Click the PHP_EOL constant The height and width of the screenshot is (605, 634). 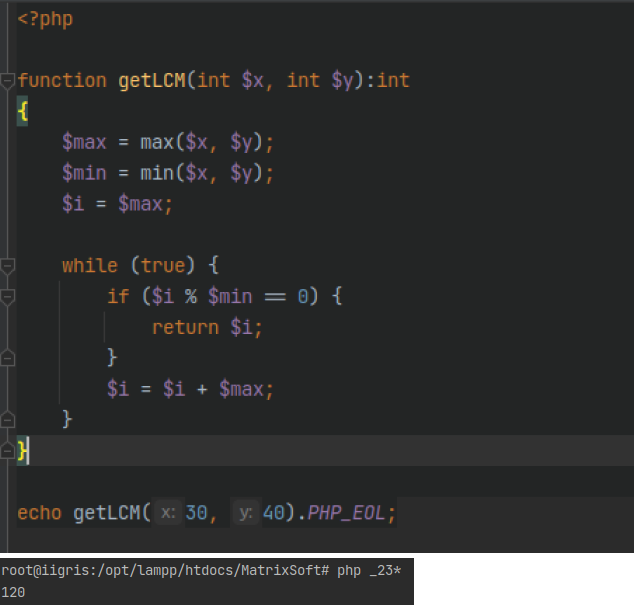click(346, 513)
